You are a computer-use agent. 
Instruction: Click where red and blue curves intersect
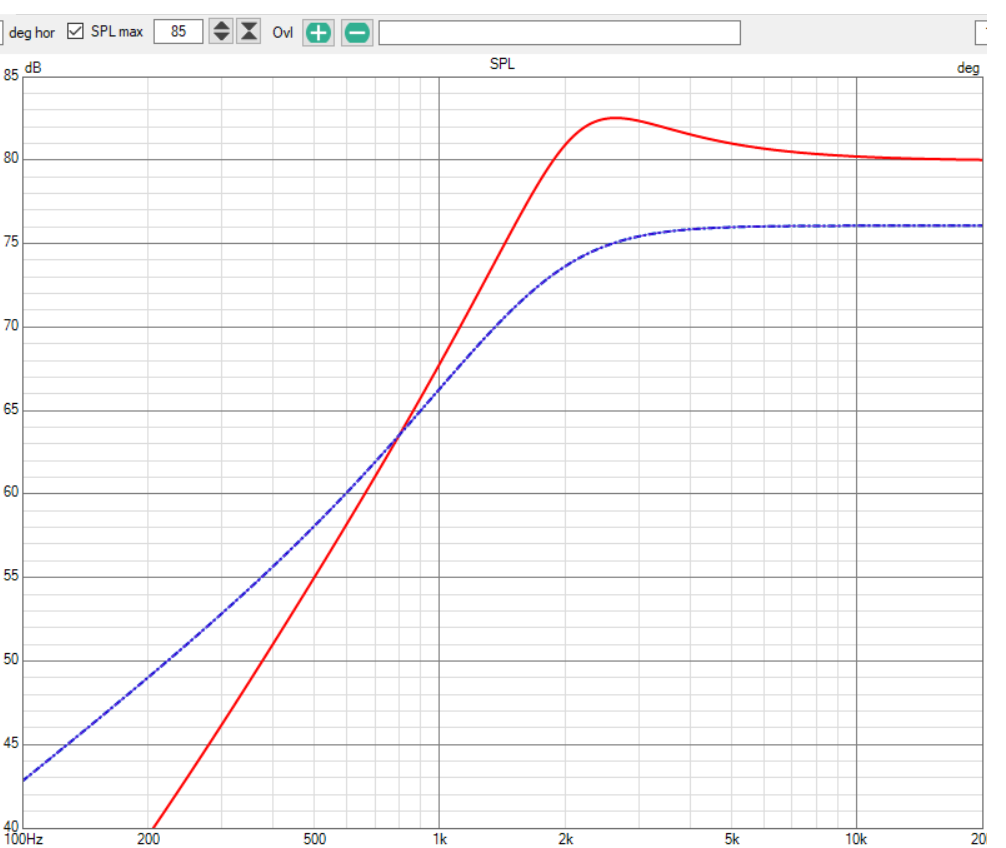pos(398,437)
